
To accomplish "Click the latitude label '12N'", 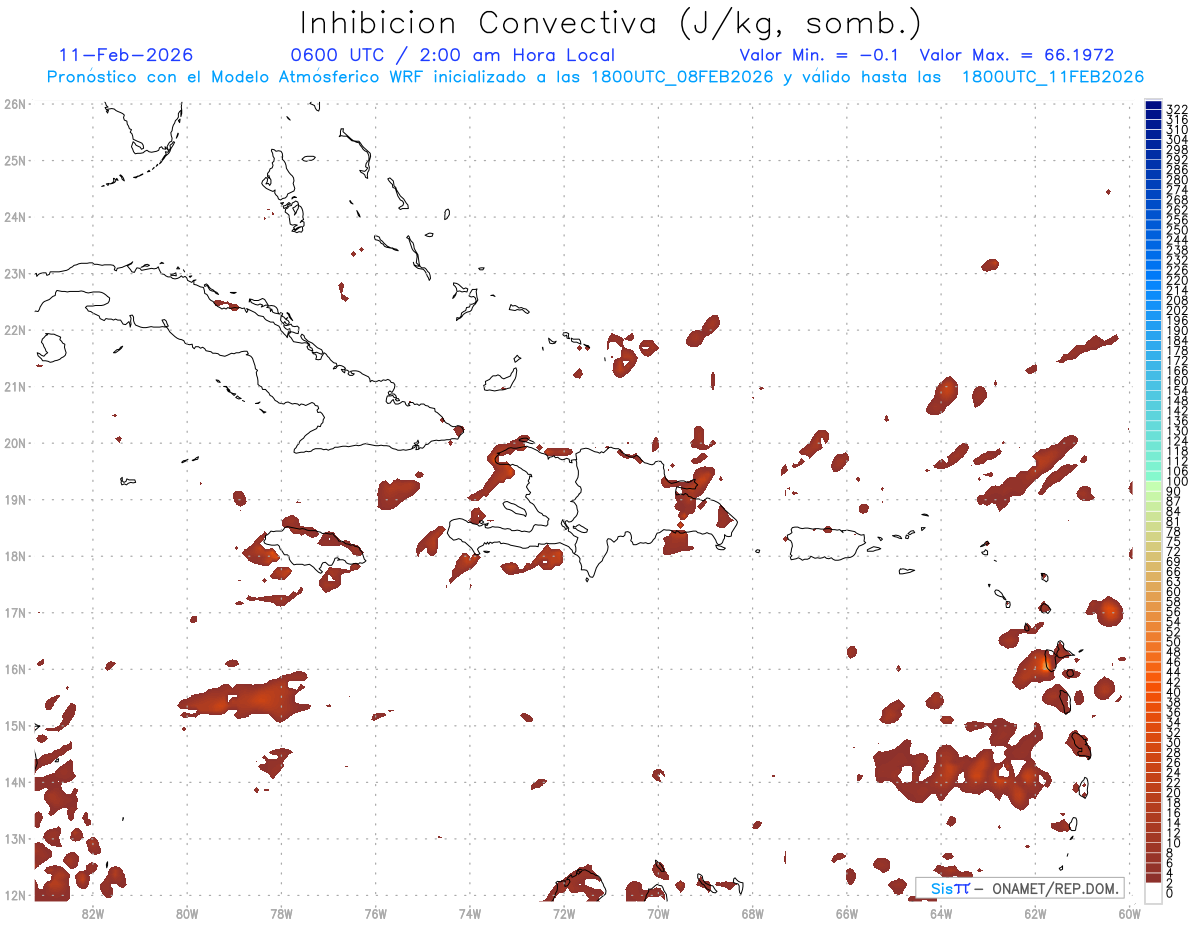I will (15, 894).
